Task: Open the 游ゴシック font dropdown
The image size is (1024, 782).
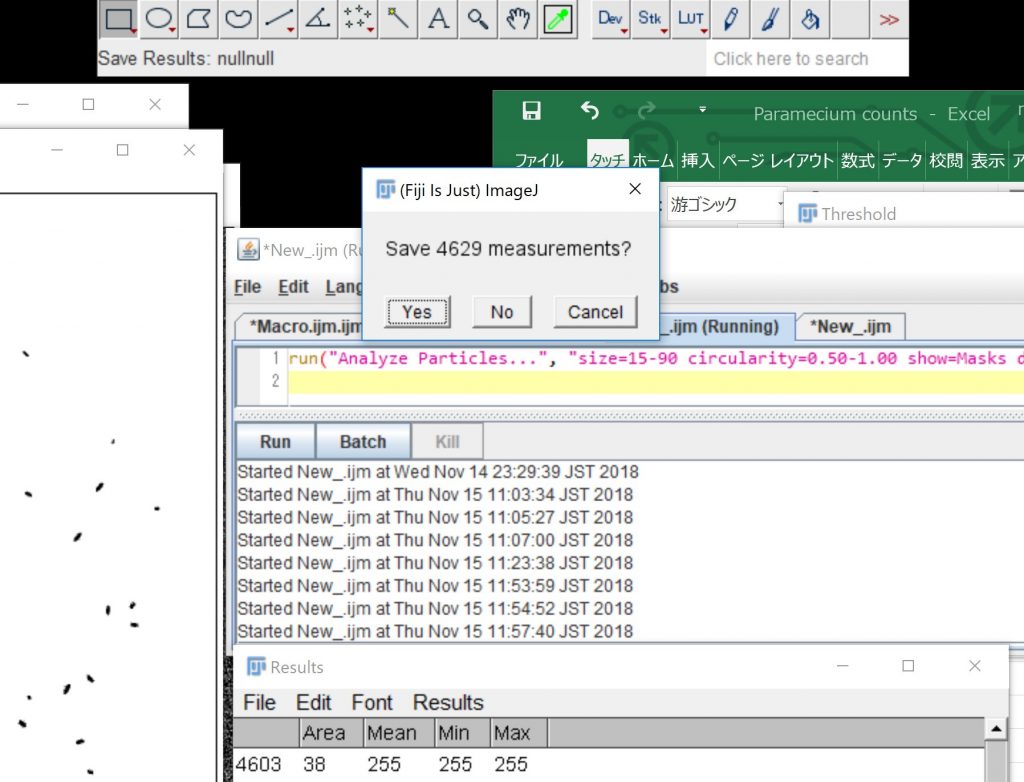Action: click(780, 204)
